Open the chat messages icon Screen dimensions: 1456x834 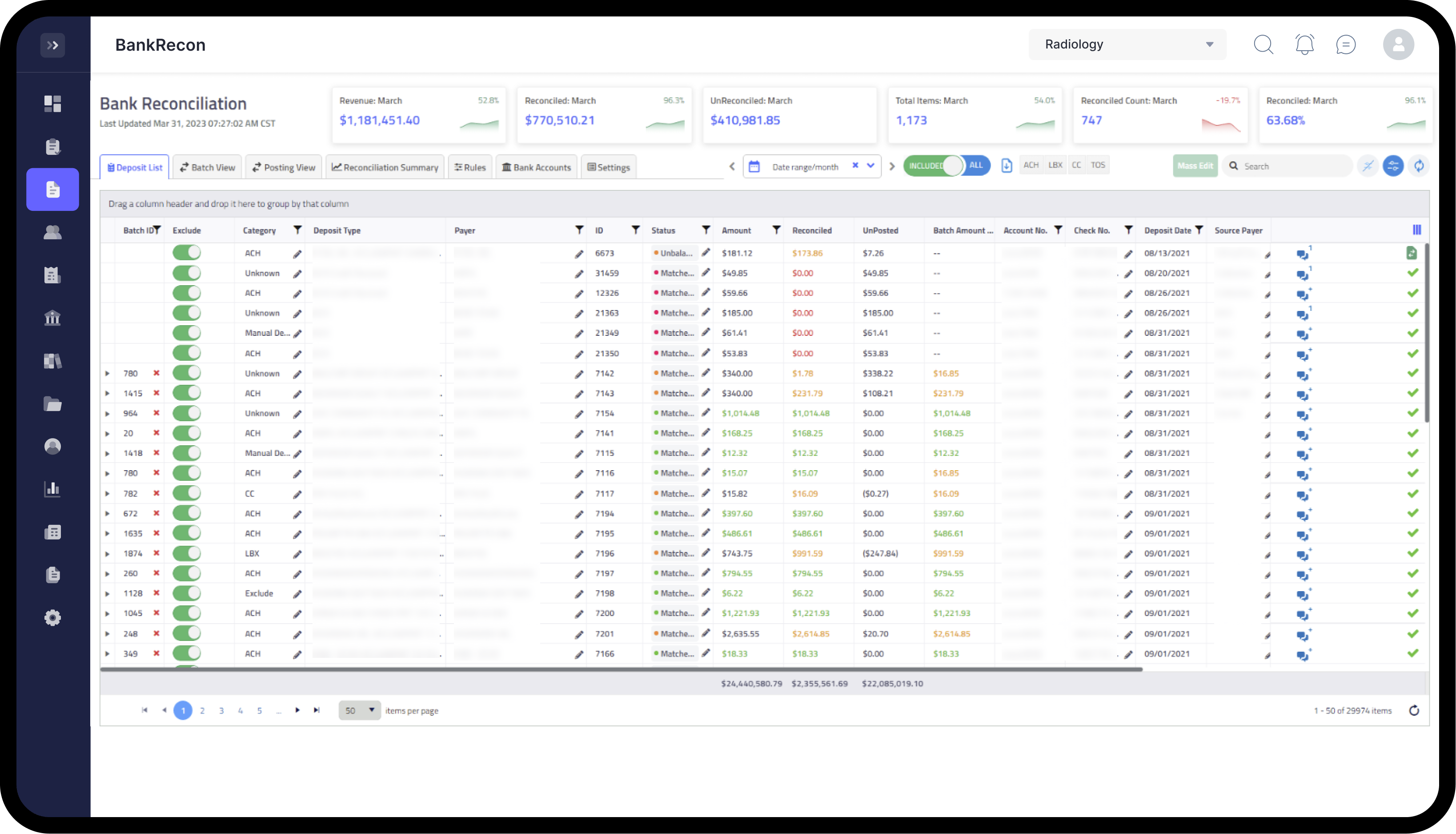(1346, 44)
